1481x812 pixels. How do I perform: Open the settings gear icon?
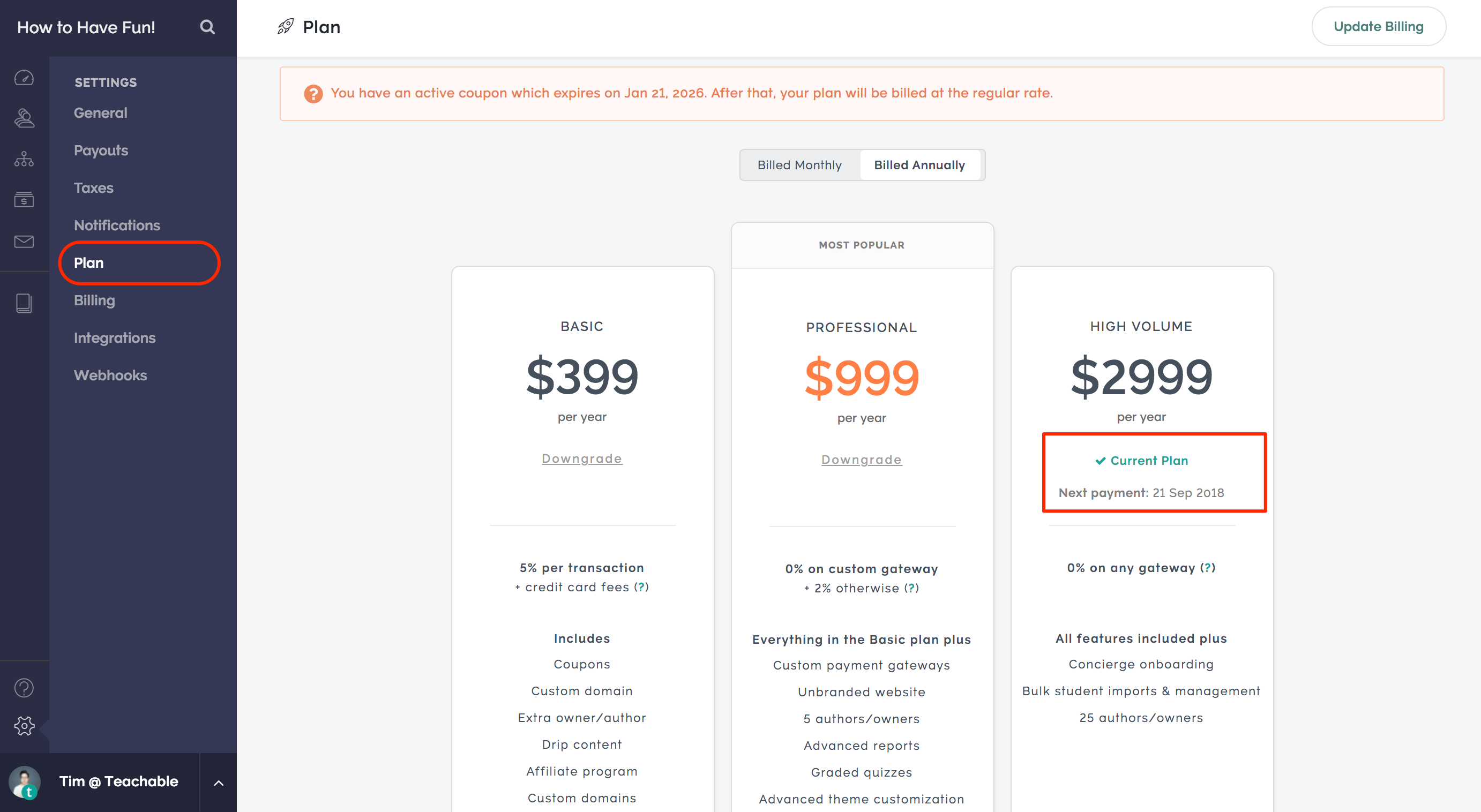point(24,726)
